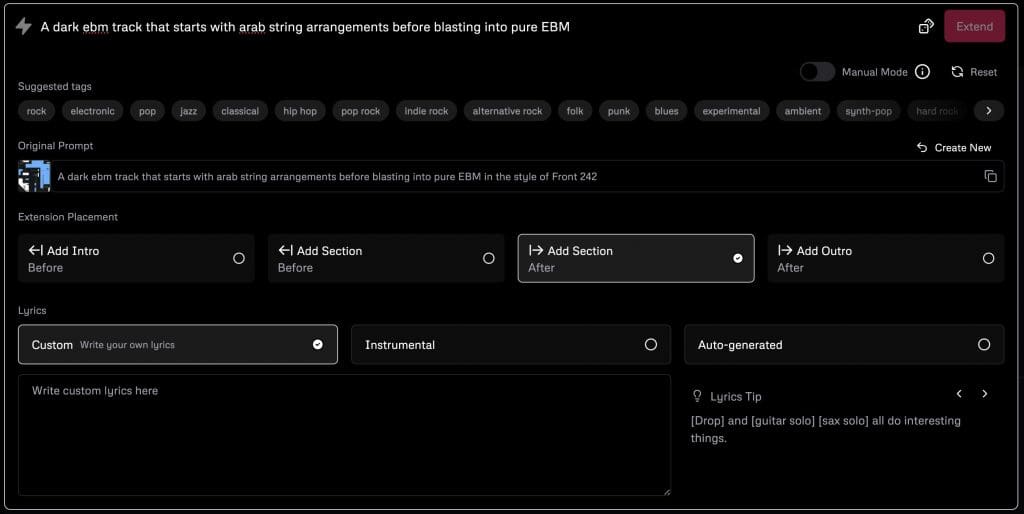Add the electronic suggested tag
1024x514 pixels.
click(93, 111)
